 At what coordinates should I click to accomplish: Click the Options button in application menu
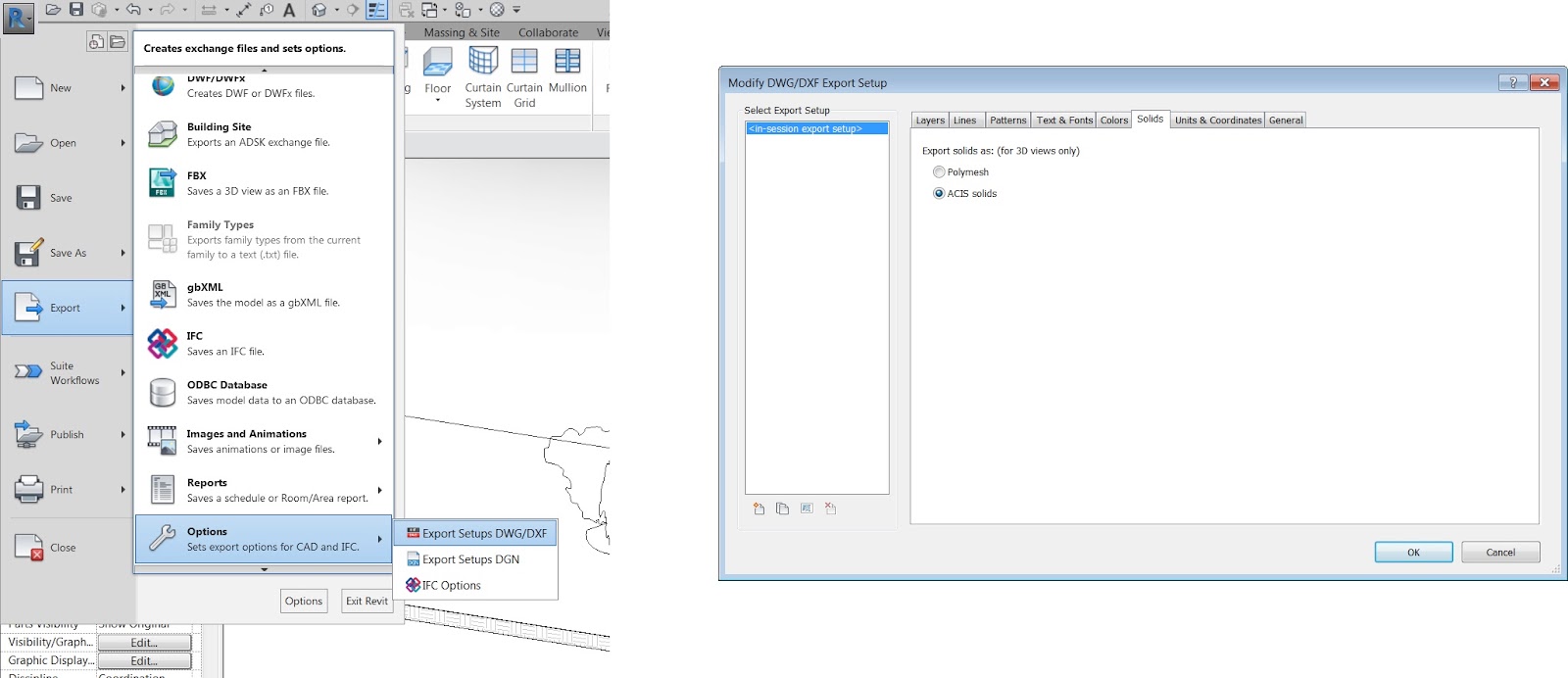[x=304, y=601]
